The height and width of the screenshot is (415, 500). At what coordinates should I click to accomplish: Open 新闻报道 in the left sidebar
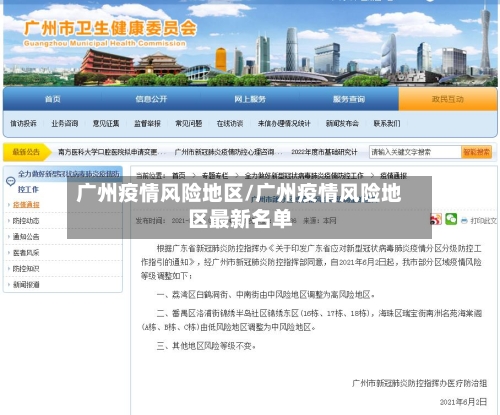[x=26, y=285]
